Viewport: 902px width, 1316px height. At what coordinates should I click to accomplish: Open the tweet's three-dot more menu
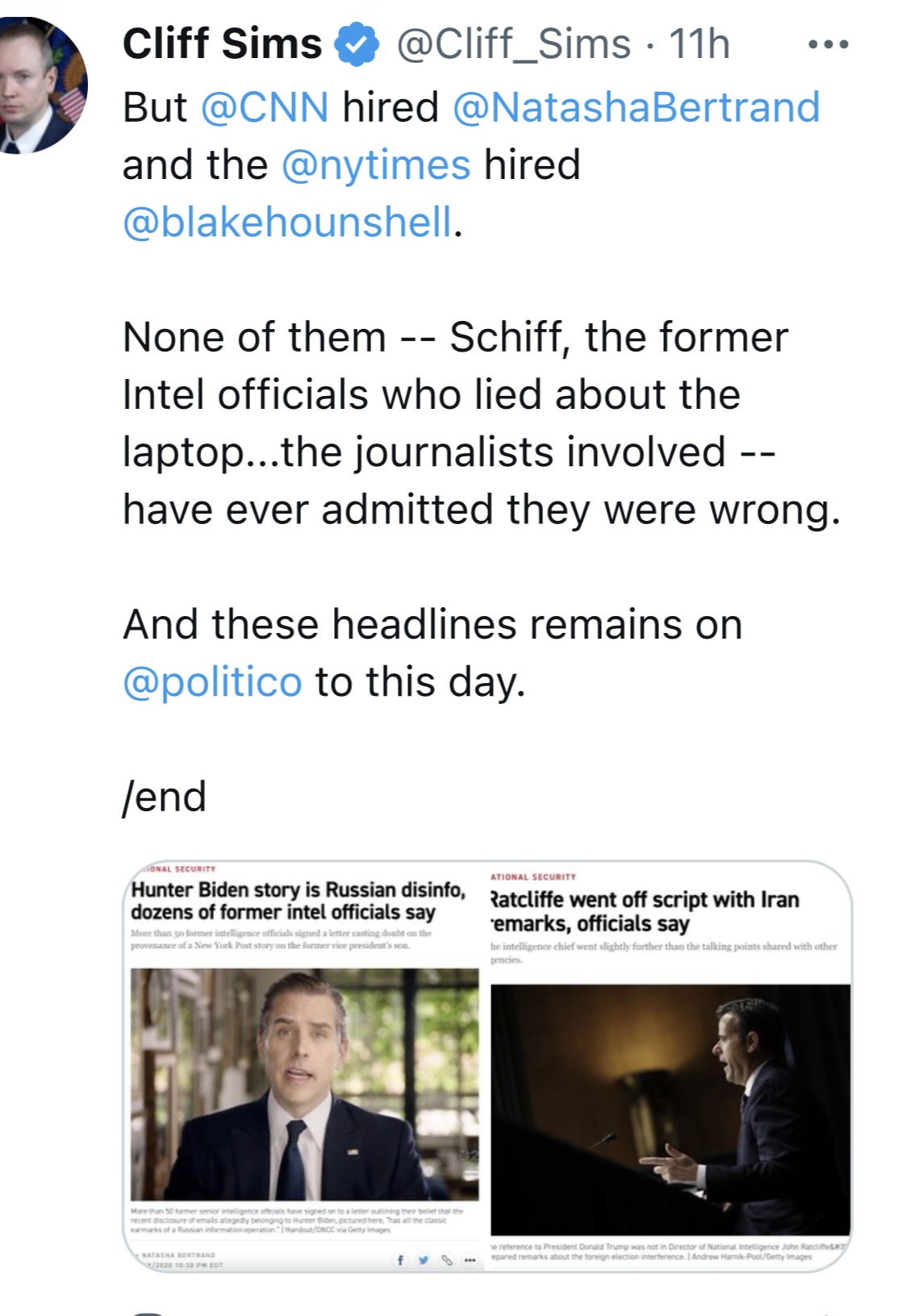[x=829, y=45]
